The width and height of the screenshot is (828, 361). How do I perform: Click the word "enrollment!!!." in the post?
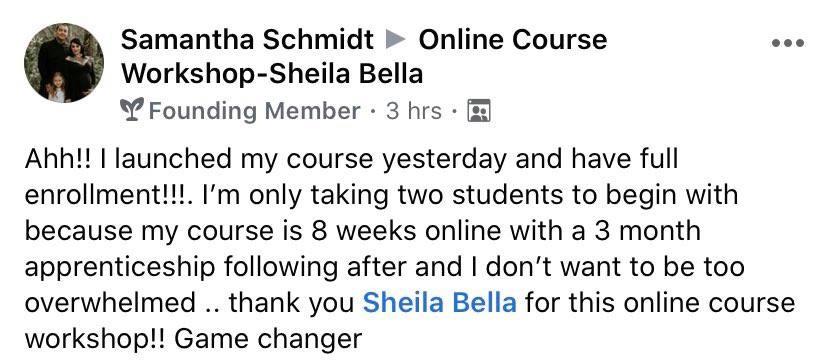coord(111,195)
